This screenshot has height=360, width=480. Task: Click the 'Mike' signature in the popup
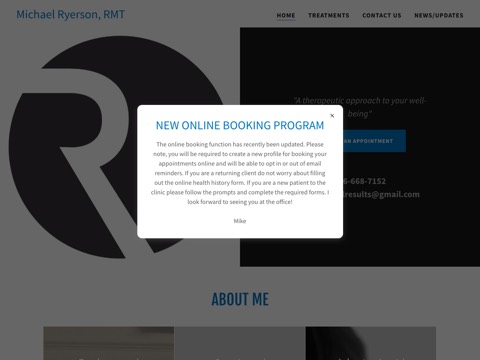(x=240, y=221)
